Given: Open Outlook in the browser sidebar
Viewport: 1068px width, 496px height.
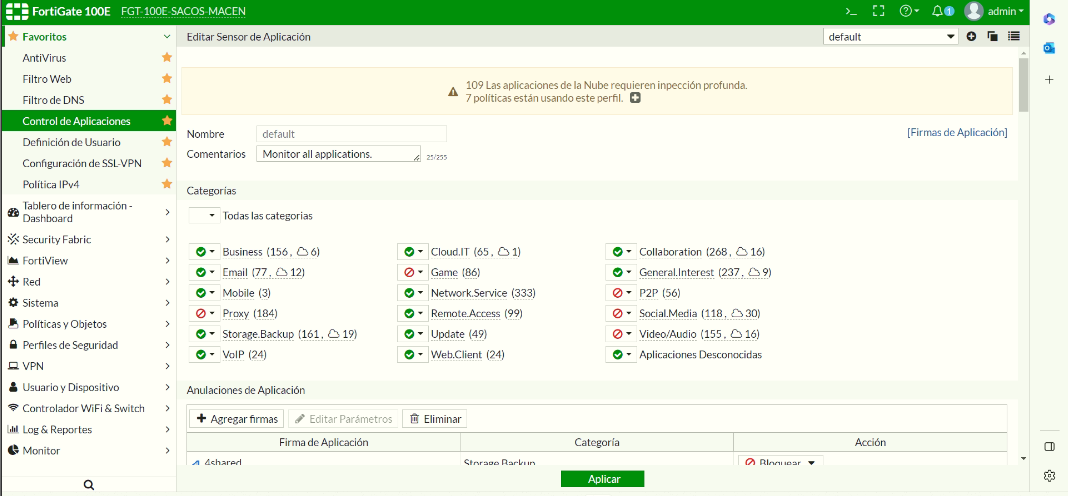Looking at the screenshot, I should point(1049,48).
